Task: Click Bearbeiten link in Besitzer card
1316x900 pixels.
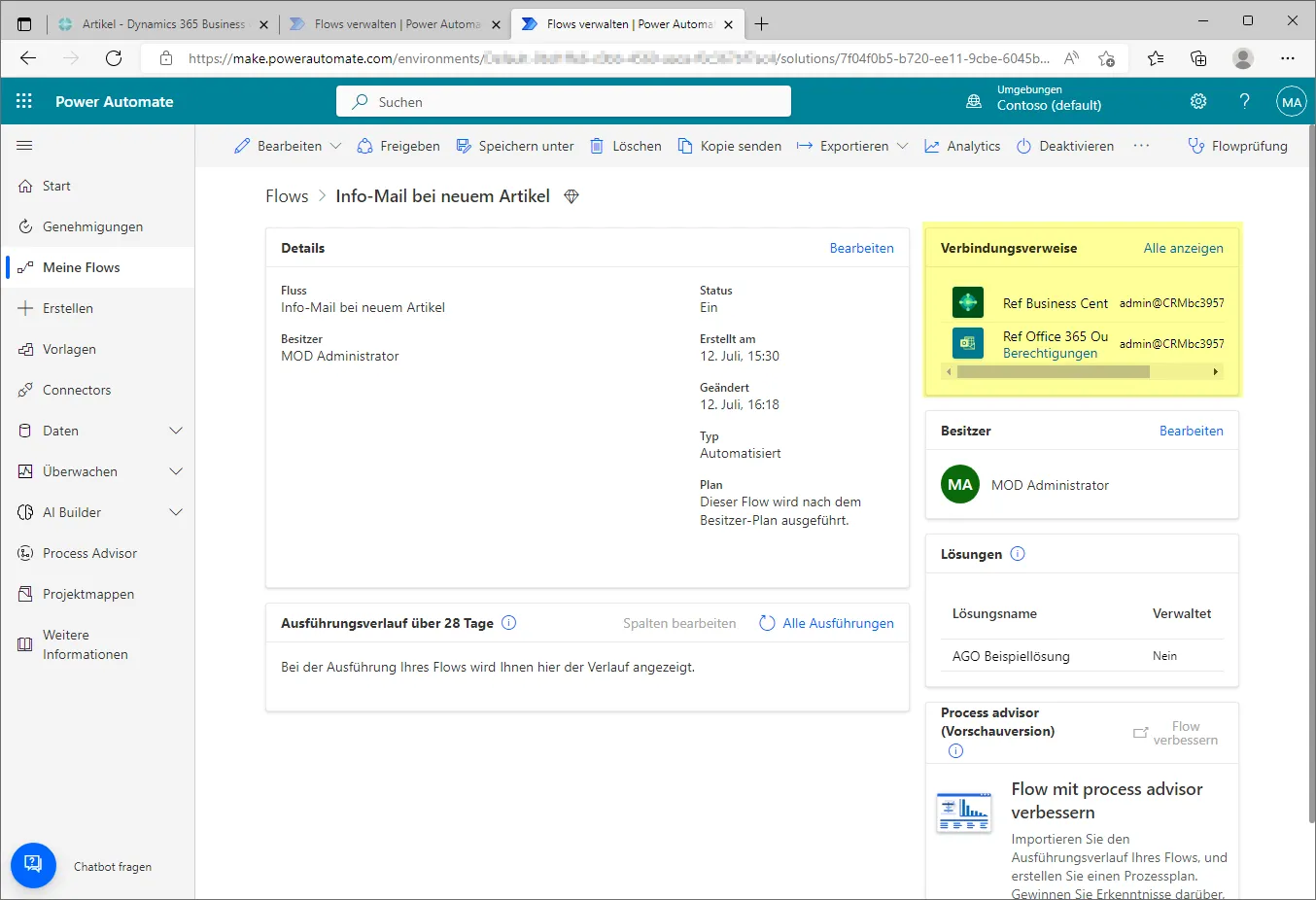Action: 1191,431
